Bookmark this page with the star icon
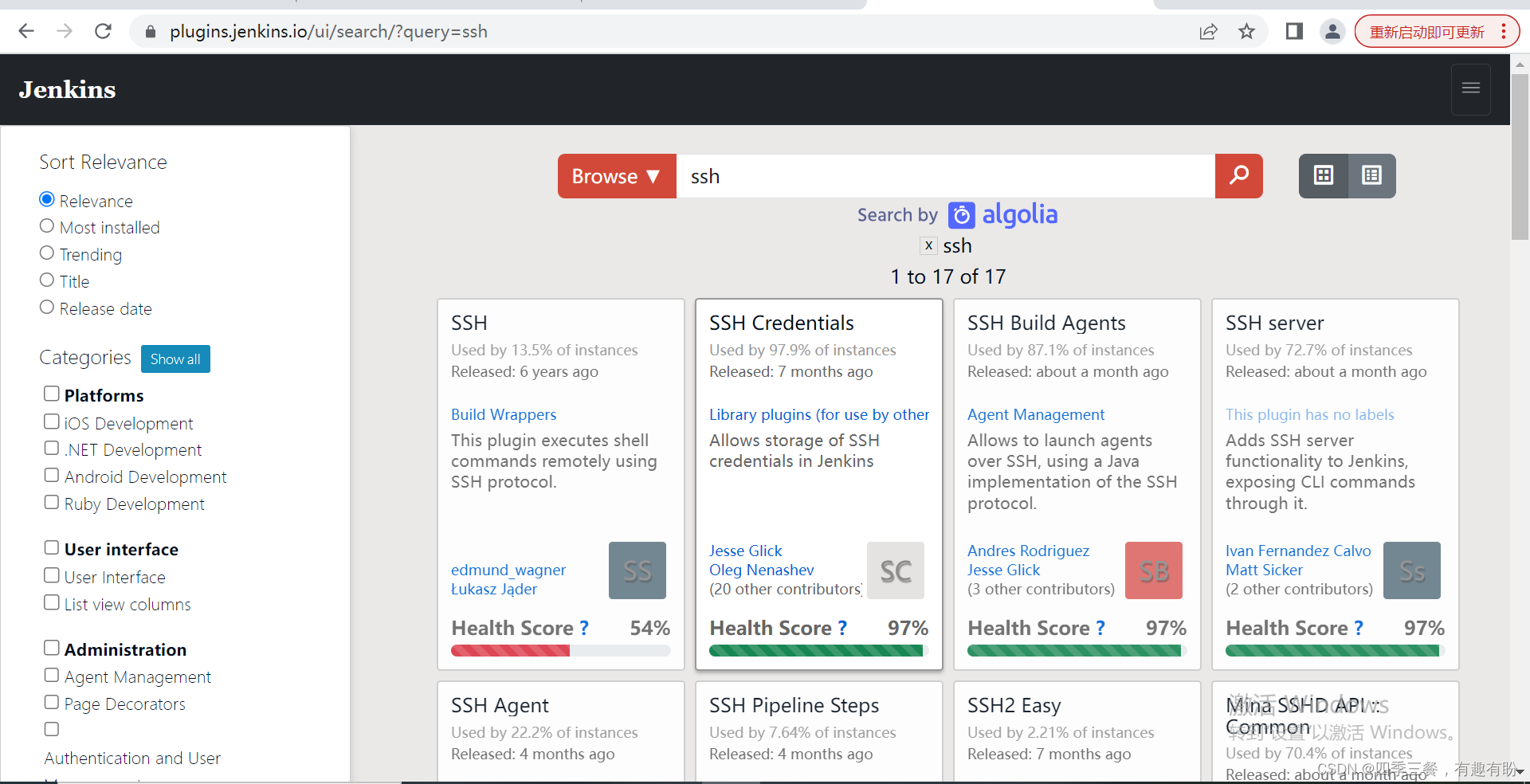 coord(1247,31)
